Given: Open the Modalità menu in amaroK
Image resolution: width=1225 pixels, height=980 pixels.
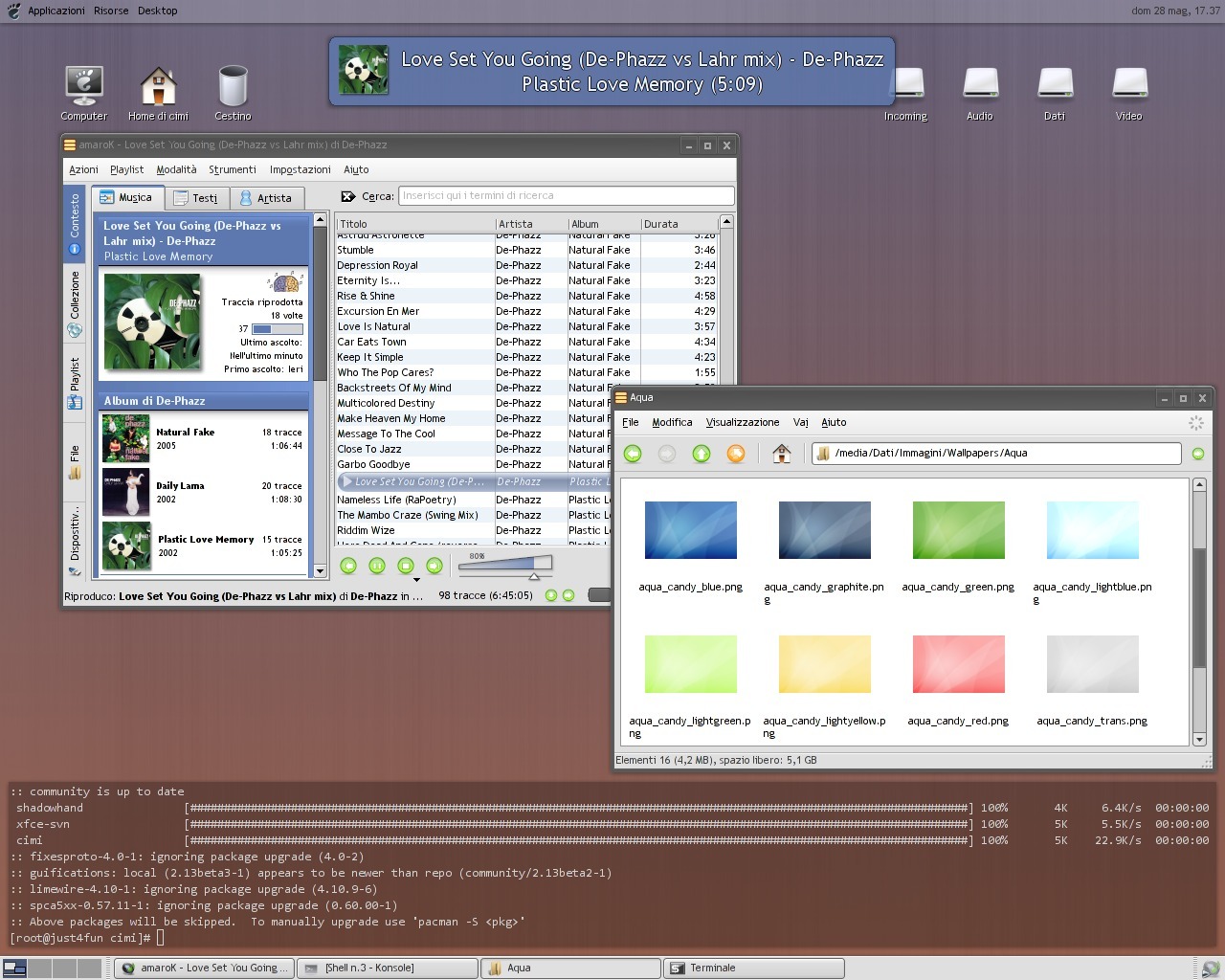Looking at the screenshot, I should pos(176,169).
